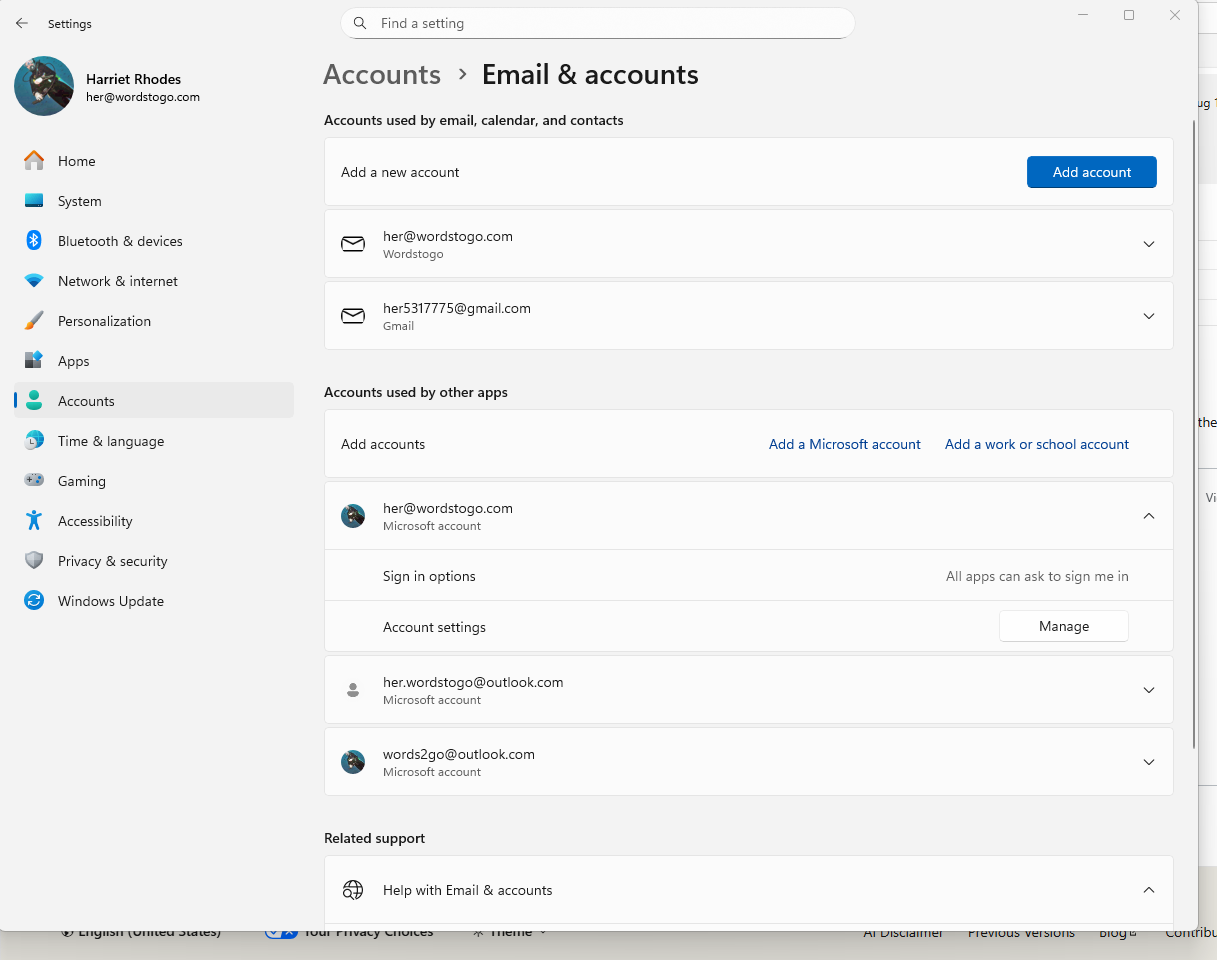Viewport: 1217px width, 960px height.
Task: Click the globe icon next to Help
Action: (x=353, y=890)
